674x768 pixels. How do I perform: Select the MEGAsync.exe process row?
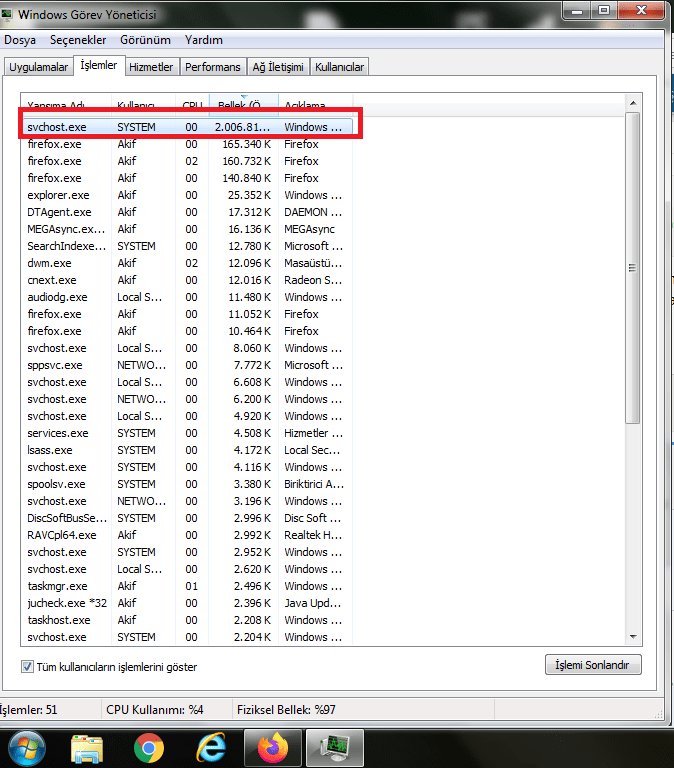pos(187,229)
